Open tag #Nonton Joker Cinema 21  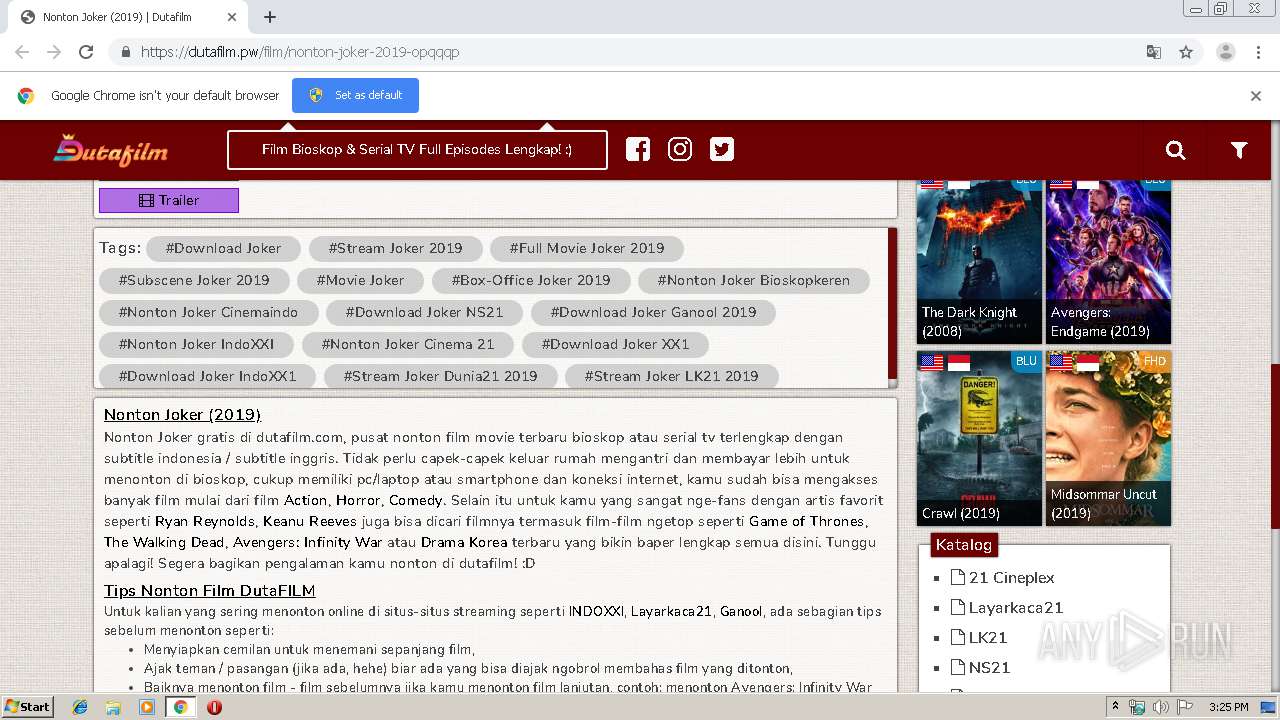(408, 344)
